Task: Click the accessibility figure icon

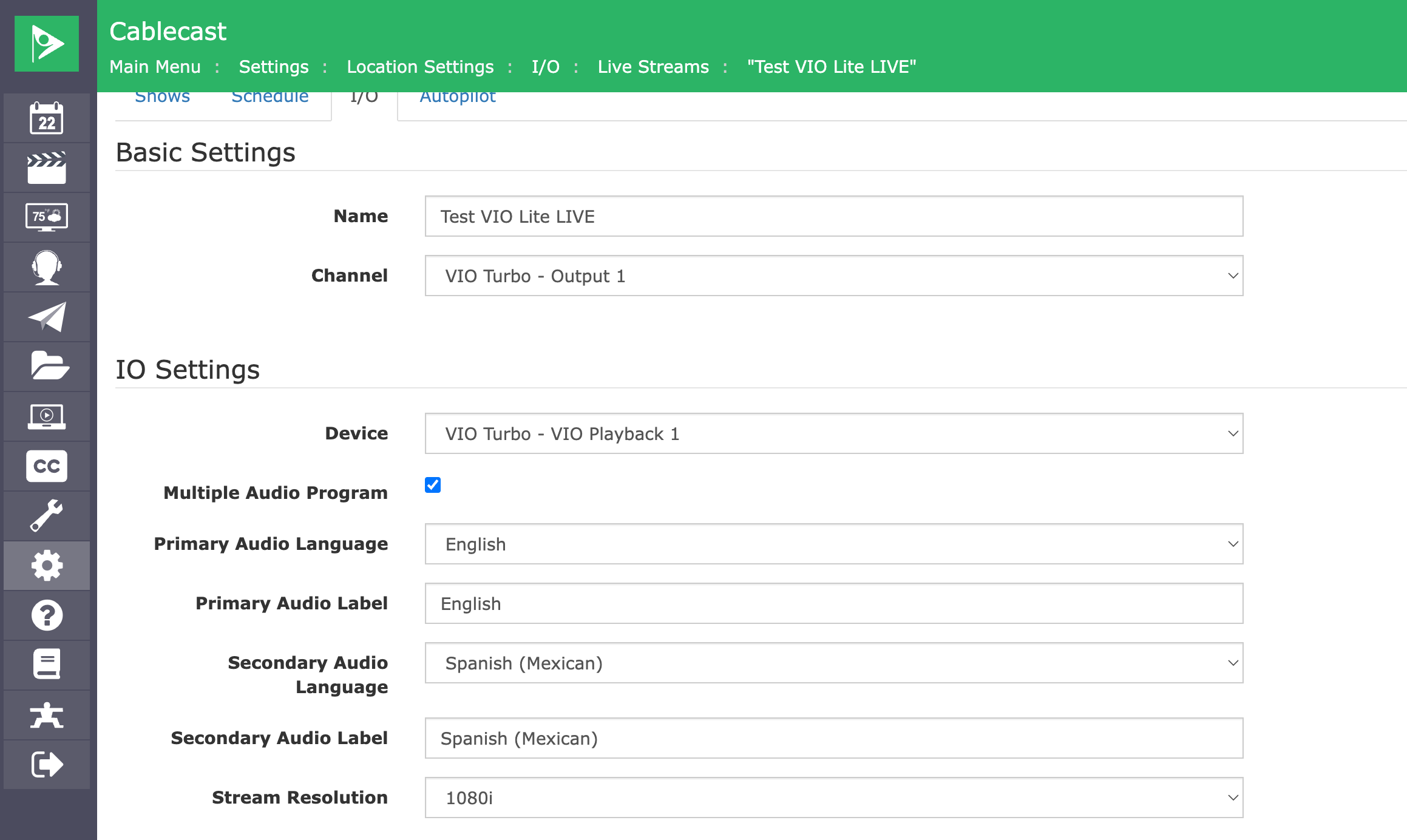Action: coord(47,715)
